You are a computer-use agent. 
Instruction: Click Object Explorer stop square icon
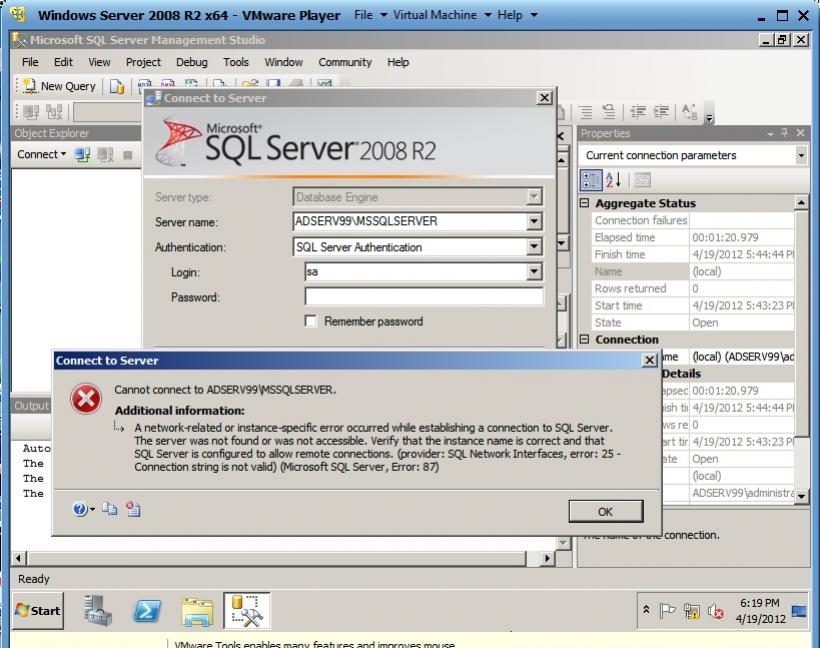coord(128,155)
